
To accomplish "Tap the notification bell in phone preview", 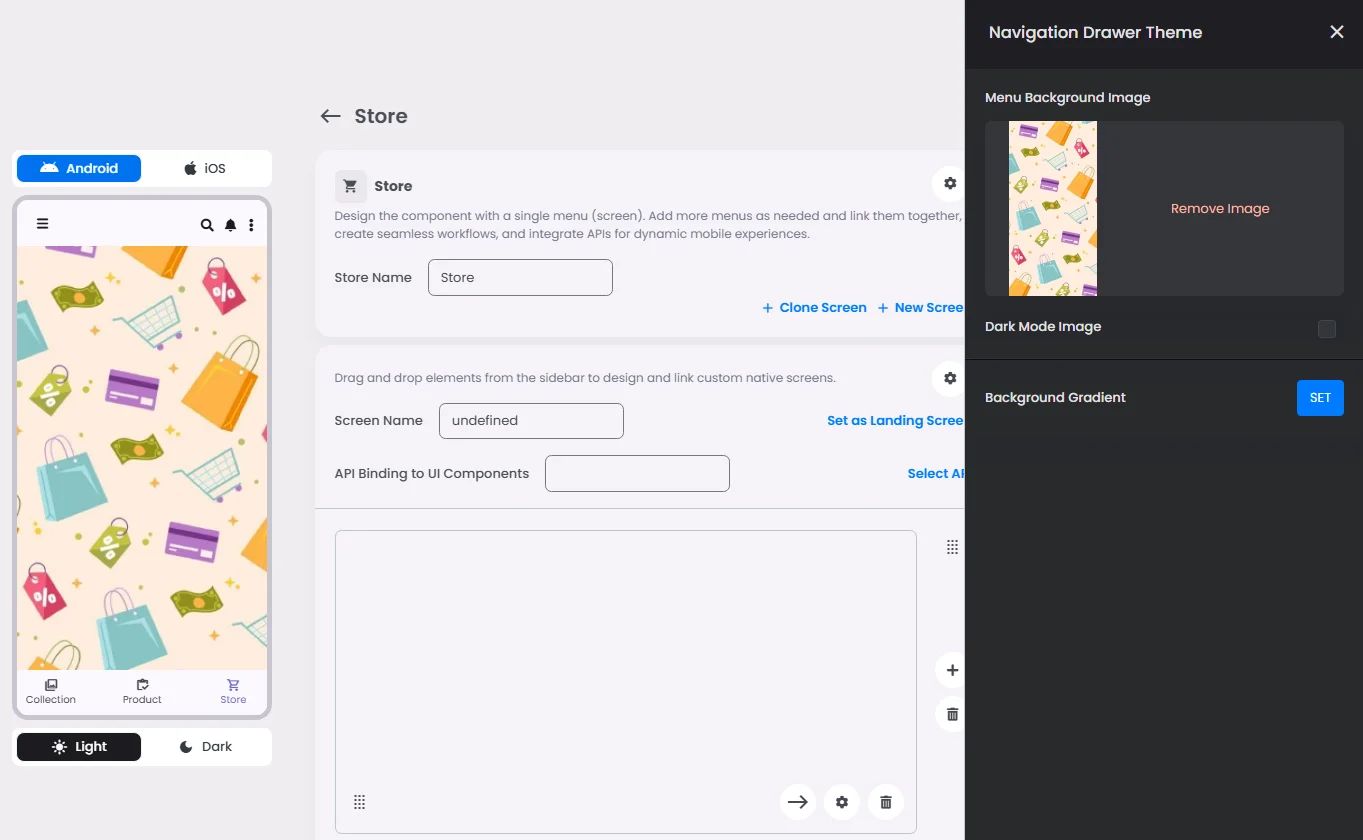I will point(230,225).
